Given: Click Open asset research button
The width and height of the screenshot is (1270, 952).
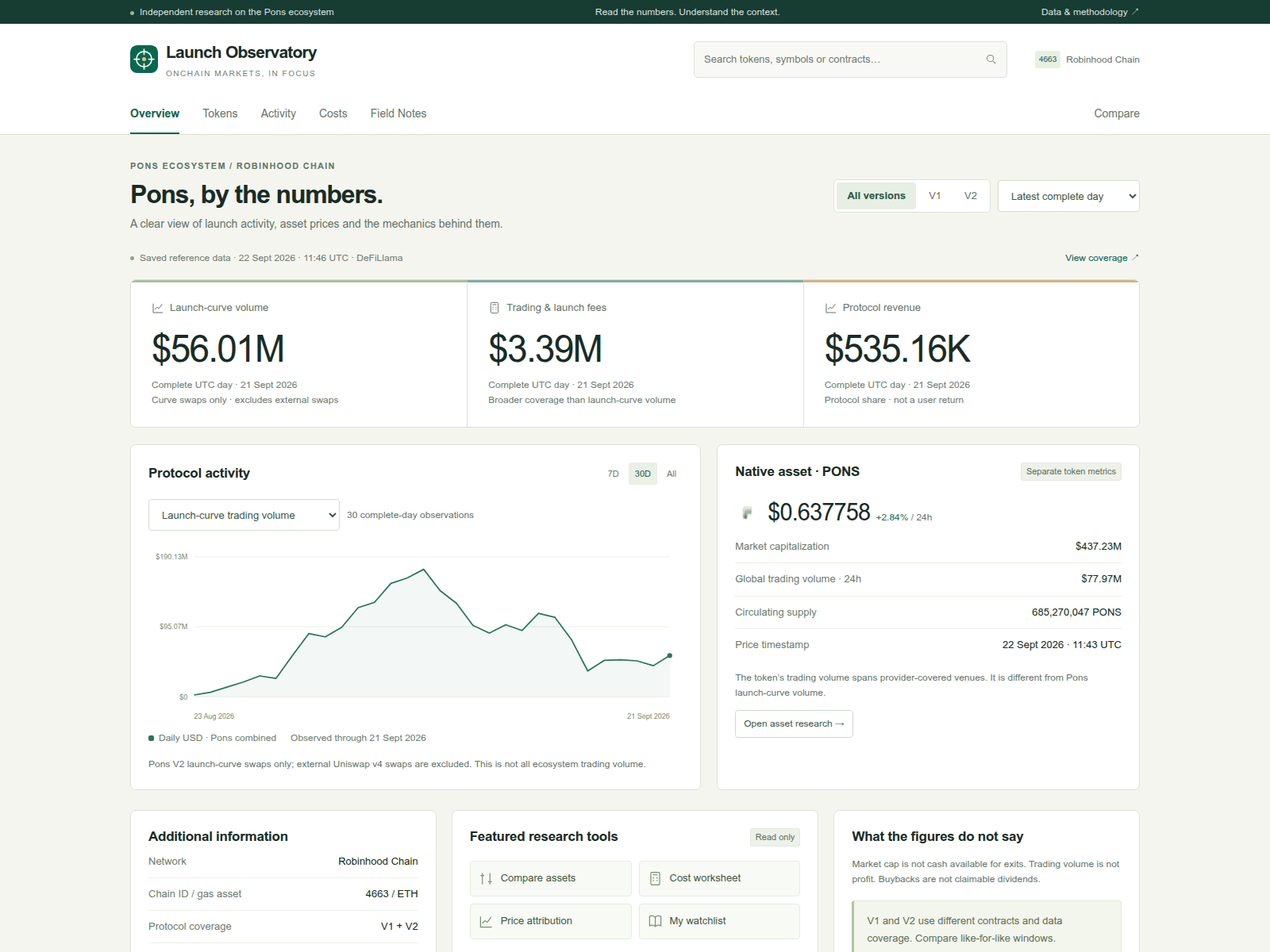Looking at the screenshot, I should [x=794, y=724].
